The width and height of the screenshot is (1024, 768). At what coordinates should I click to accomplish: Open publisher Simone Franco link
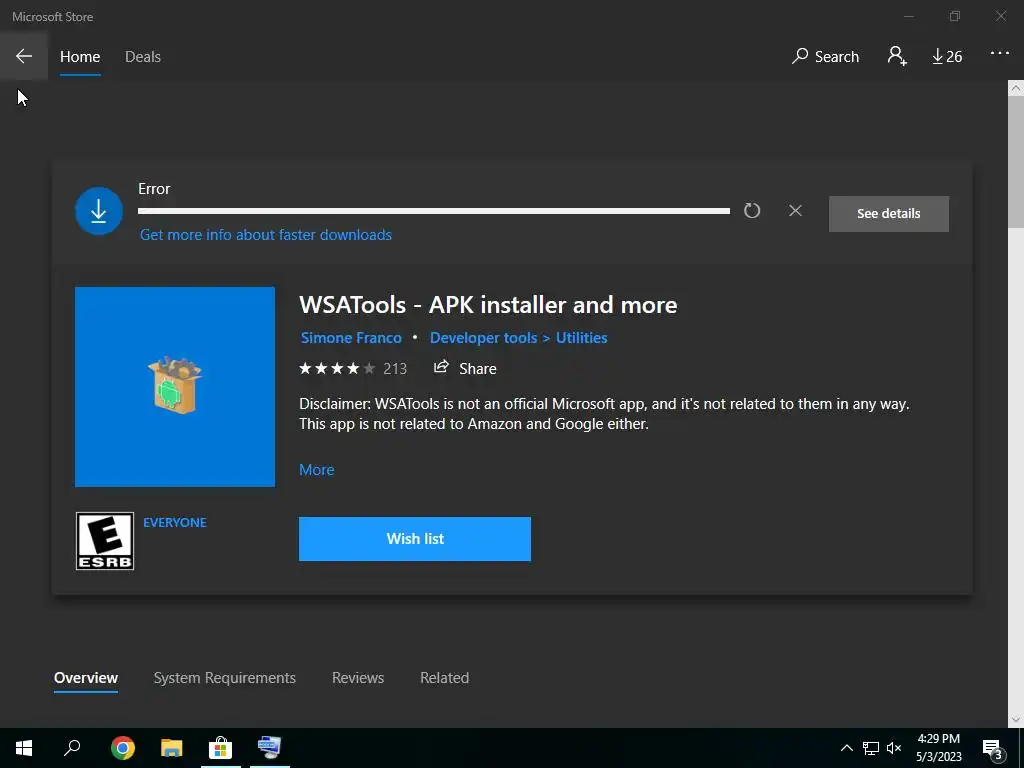click(351, 338)
